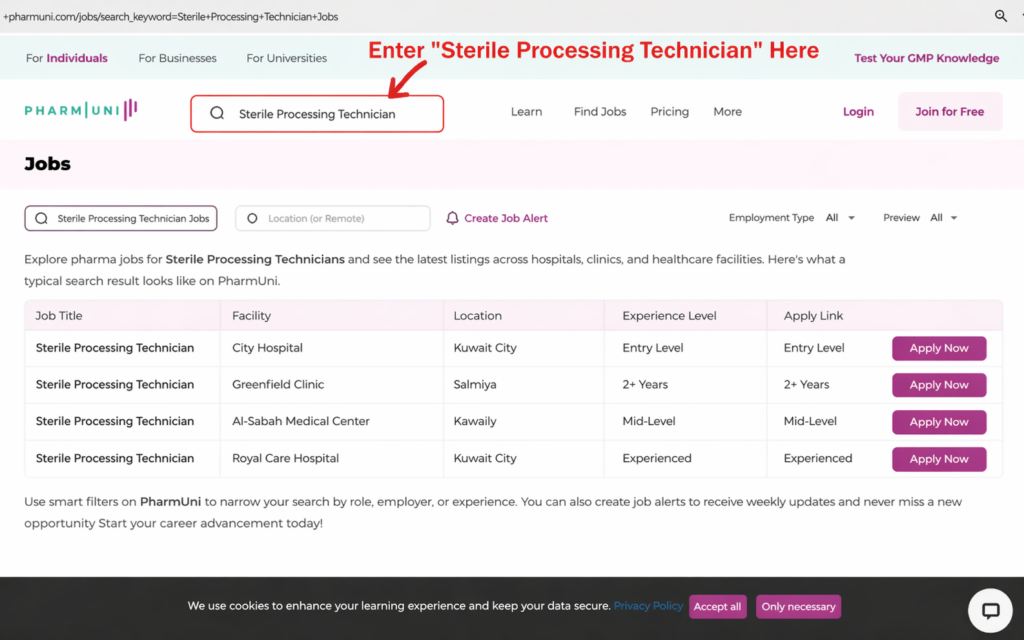This screenshot has height=640, width=1024.
Task: Open the Find Jobs menu item
Action: click(x=600, y=112)
